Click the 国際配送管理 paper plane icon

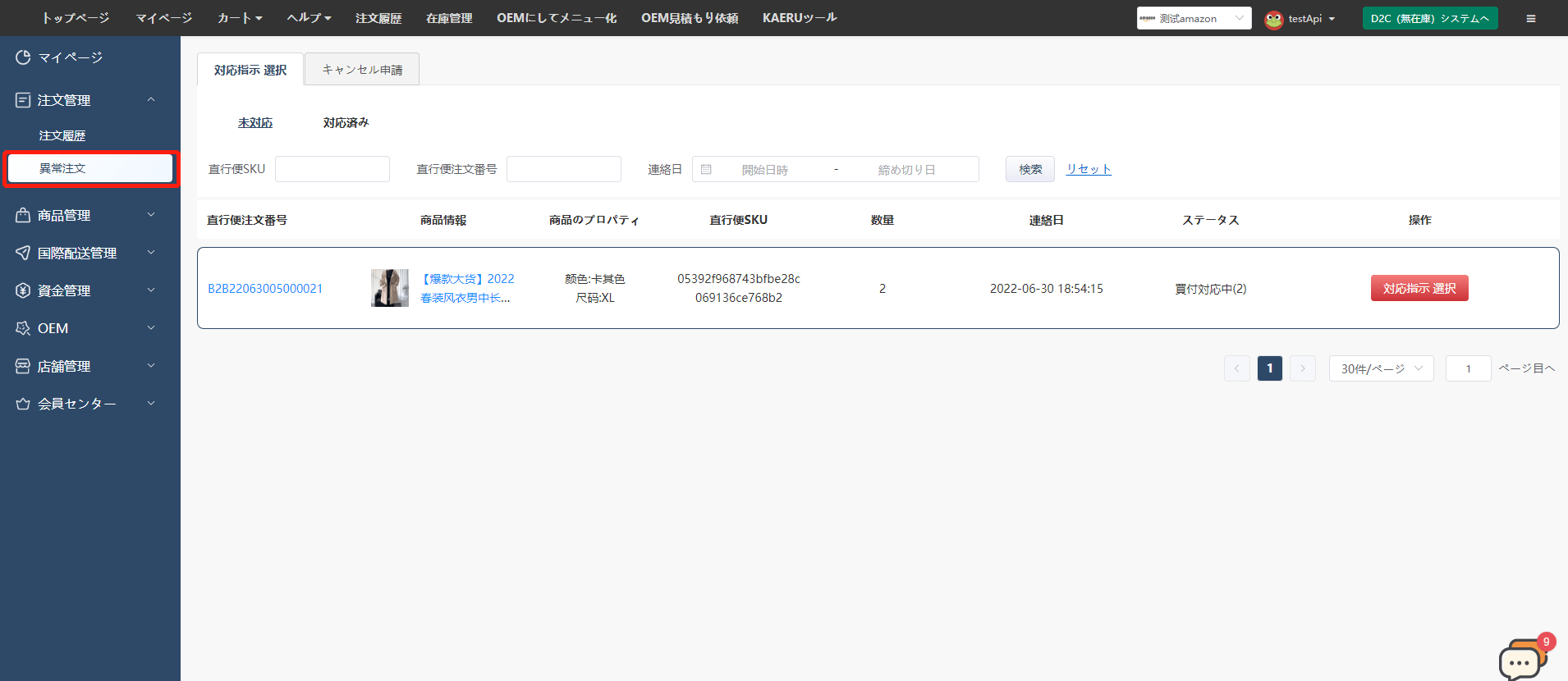tap(23, 253)
